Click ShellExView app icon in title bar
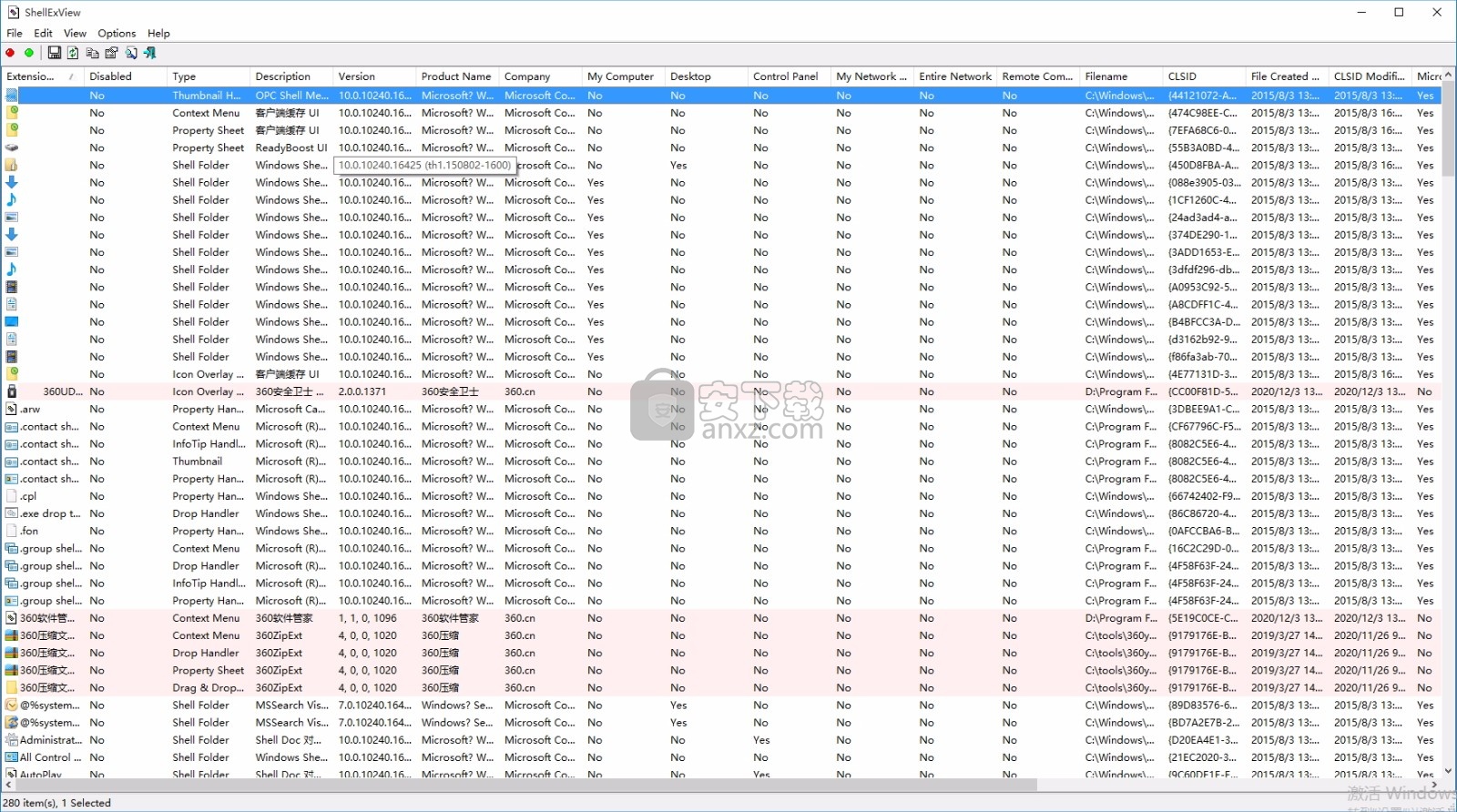Viewport: 1457px width, 812px height. (13, 13)
